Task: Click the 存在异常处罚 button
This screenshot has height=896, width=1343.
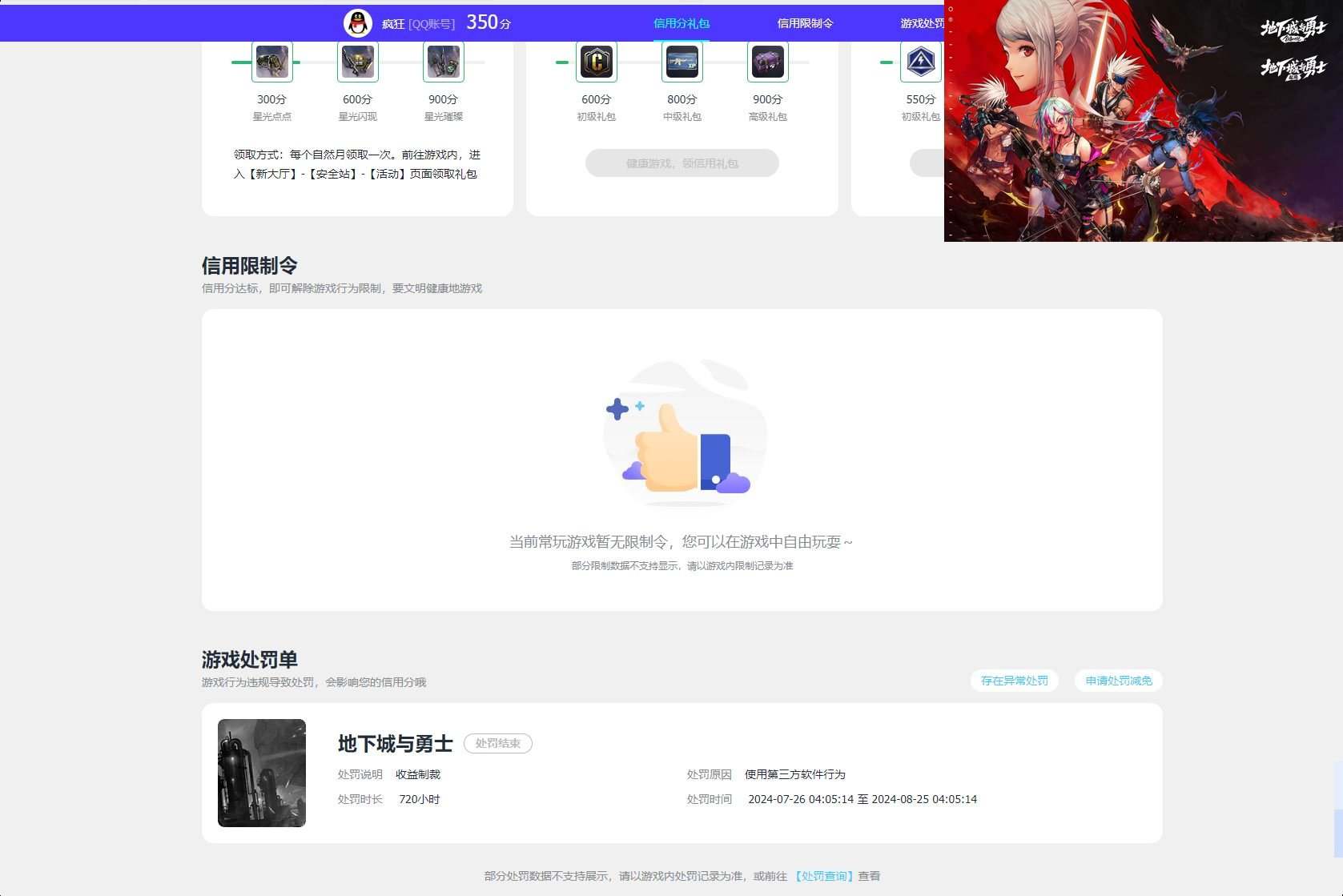Action: [x=1015, y=681]
